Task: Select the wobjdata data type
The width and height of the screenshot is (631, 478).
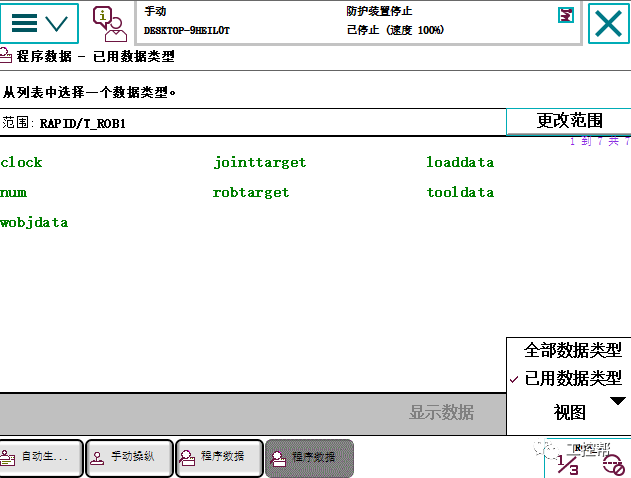Action: (x=34, y=222)
